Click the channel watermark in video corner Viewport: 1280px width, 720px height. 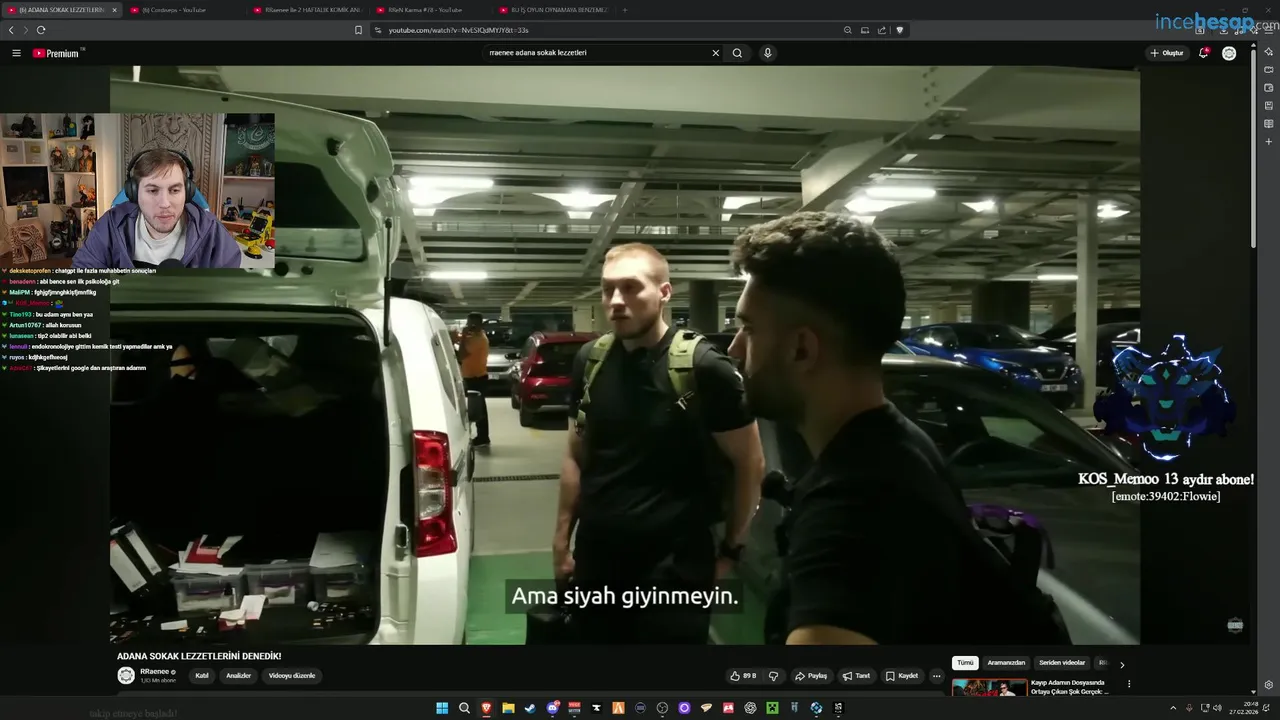1235,626
